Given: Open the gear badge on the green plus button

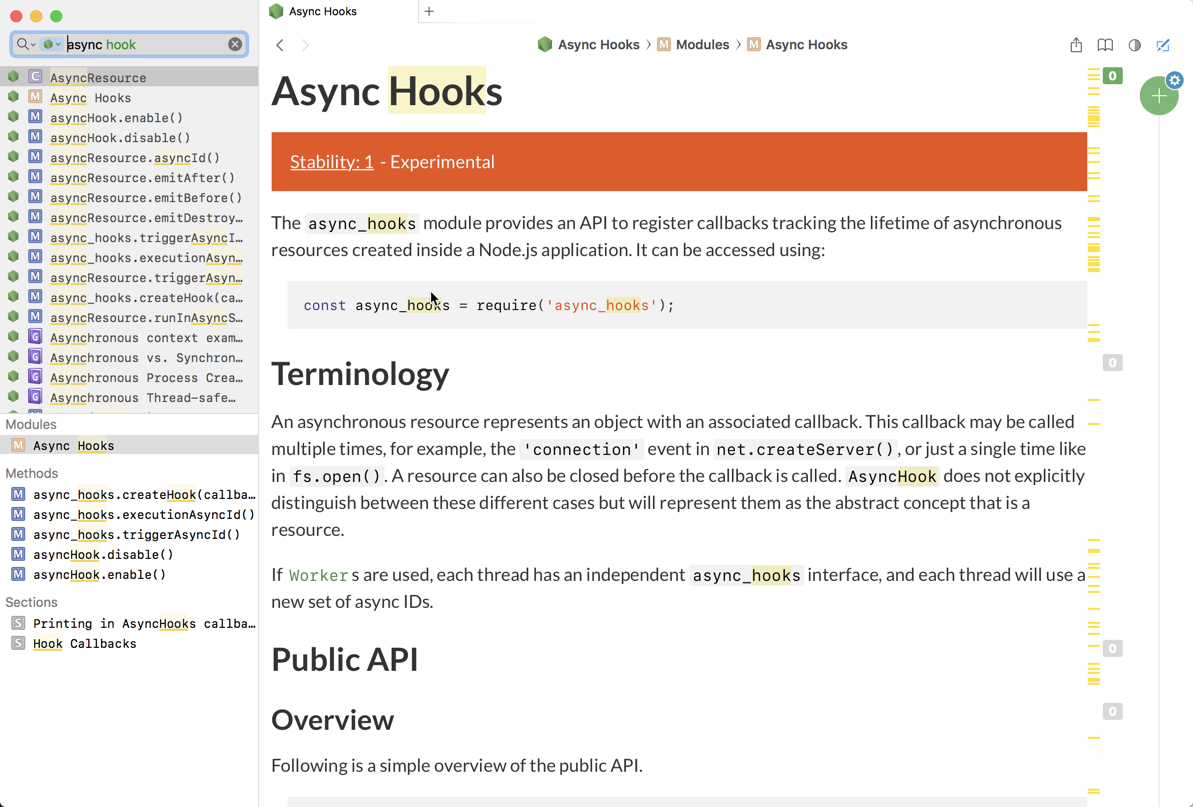Looking at the screenshot, I should pos(1175,80).
